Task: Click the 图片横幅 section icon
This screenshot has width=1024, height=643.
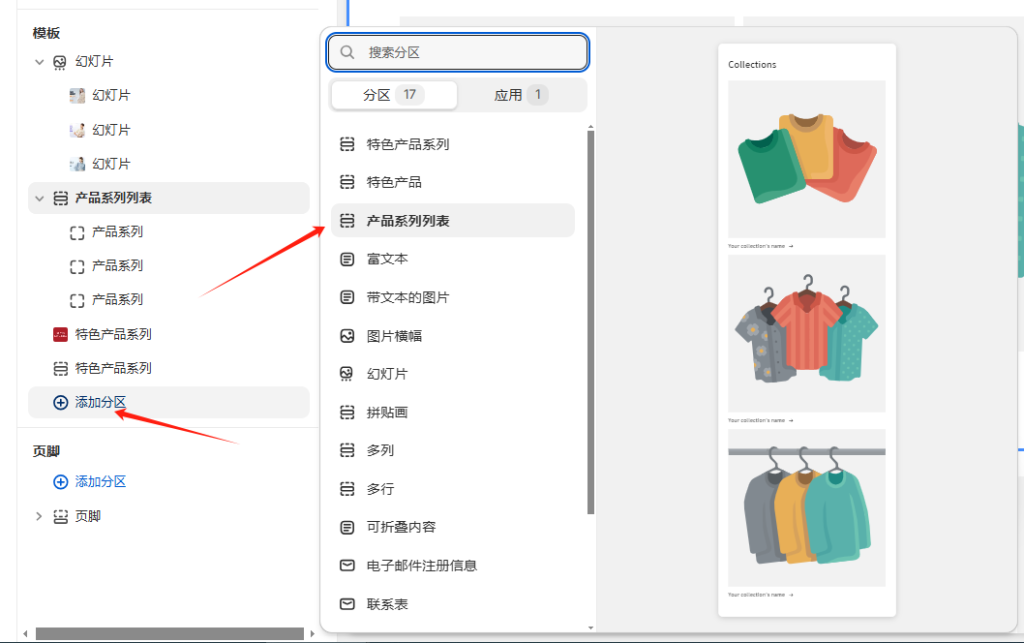Action: 345,335
